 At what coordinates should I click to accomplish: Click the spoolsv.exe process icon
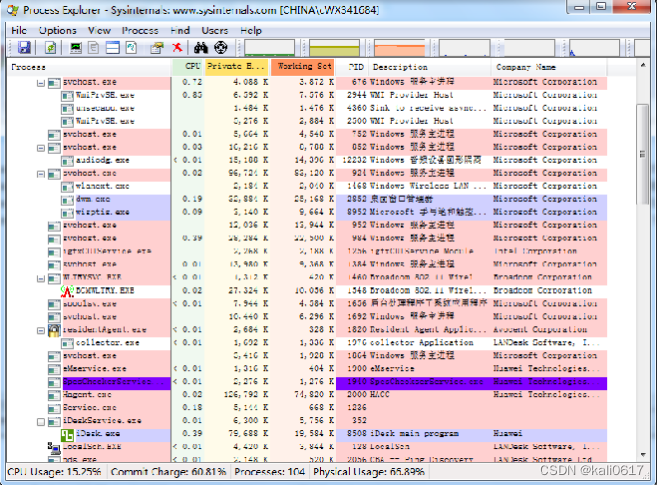point(54,304)
